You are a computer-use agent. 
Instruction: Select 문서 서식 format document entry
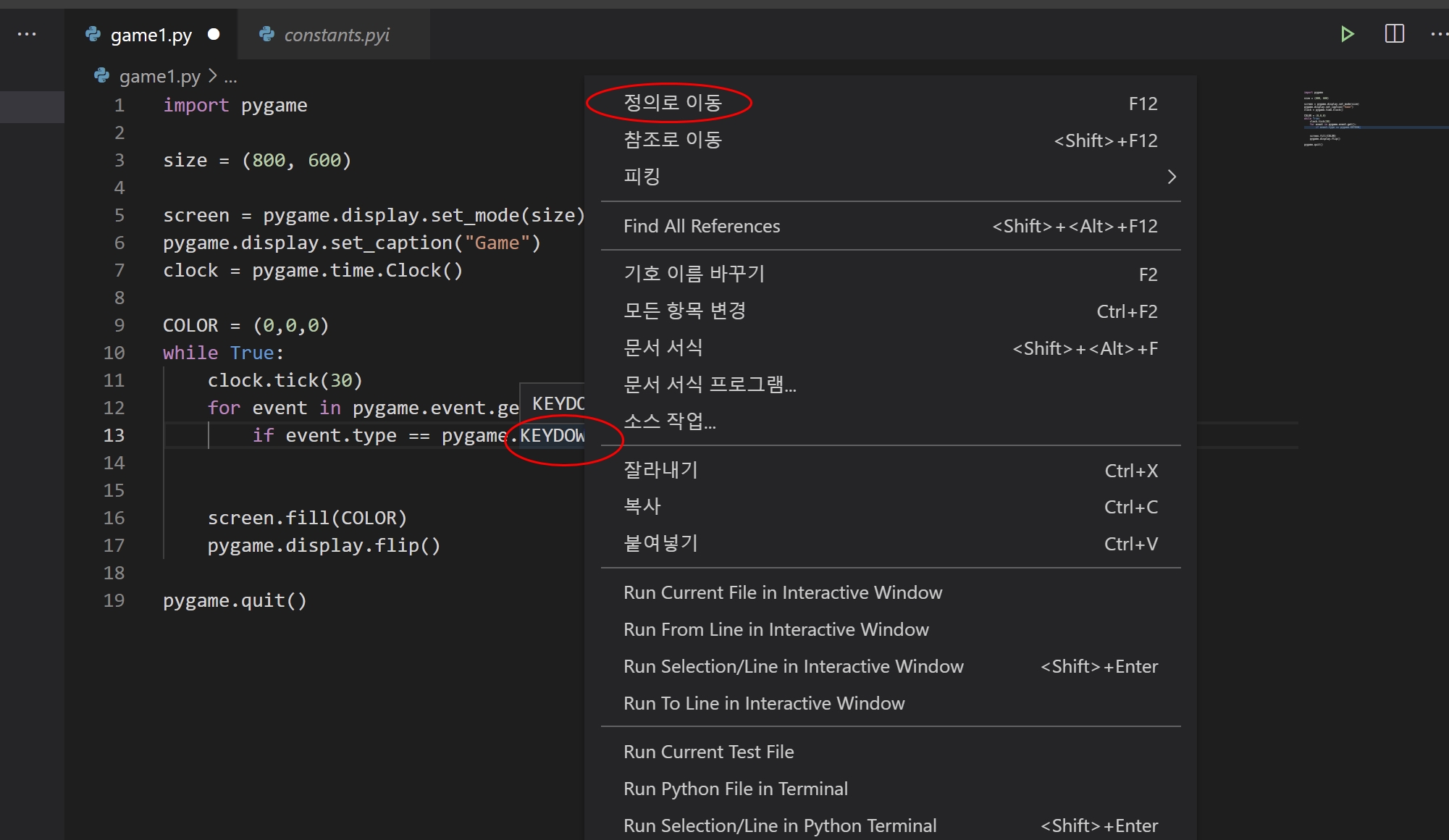pos(663,348)
